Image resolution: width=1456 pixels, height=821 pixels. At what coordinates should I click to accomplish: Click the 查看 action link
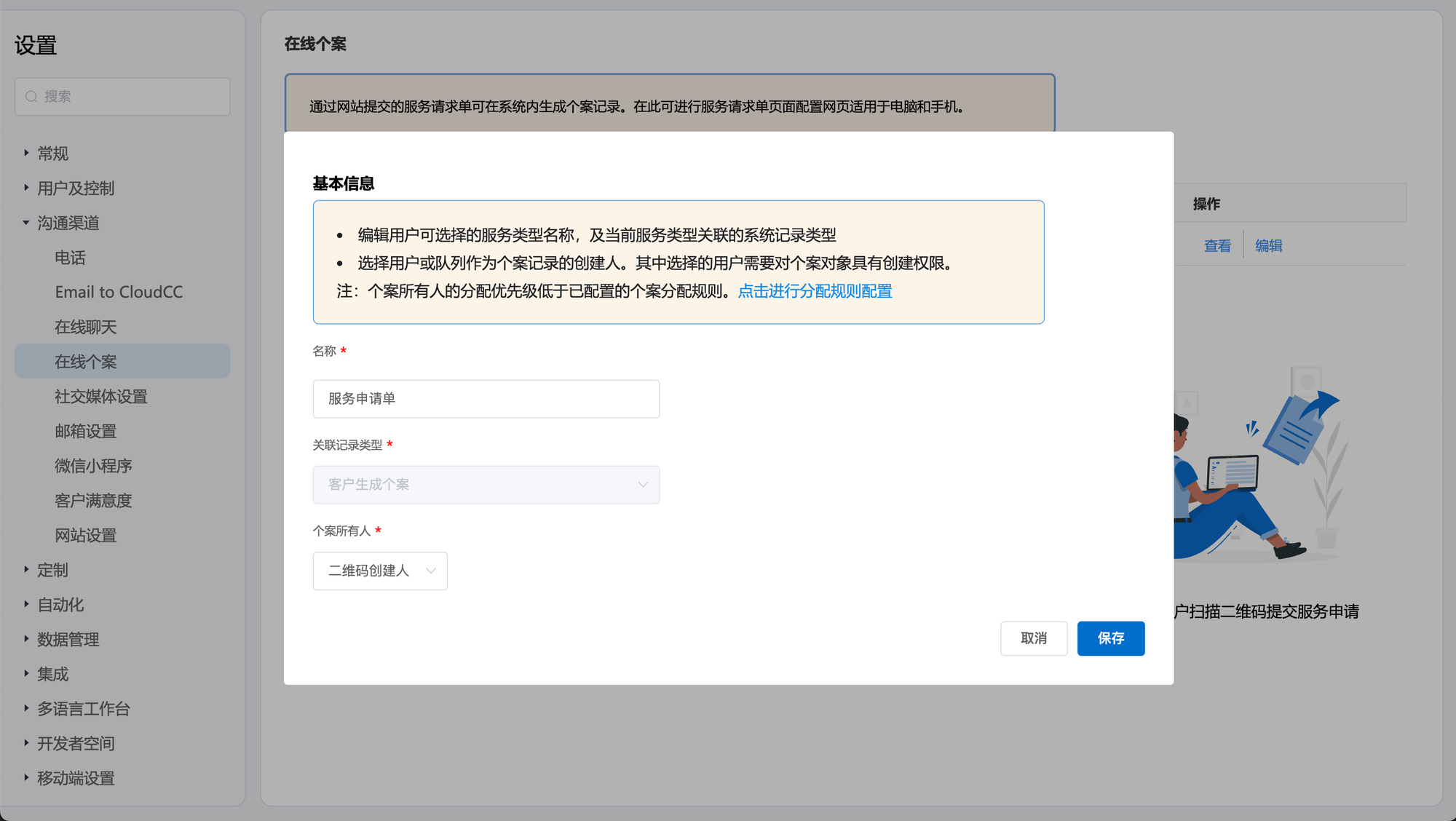click(x=1216, y=246)
